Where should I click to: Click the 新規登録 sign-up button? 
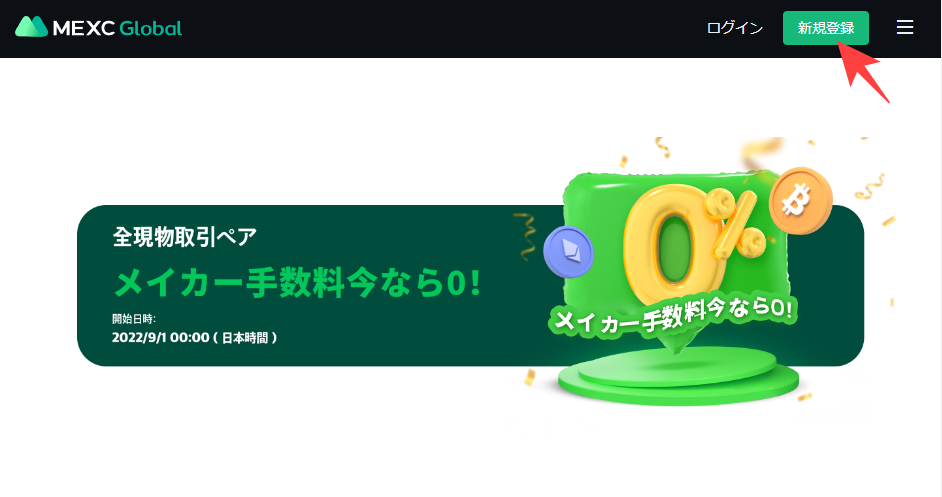coord(825,28)
